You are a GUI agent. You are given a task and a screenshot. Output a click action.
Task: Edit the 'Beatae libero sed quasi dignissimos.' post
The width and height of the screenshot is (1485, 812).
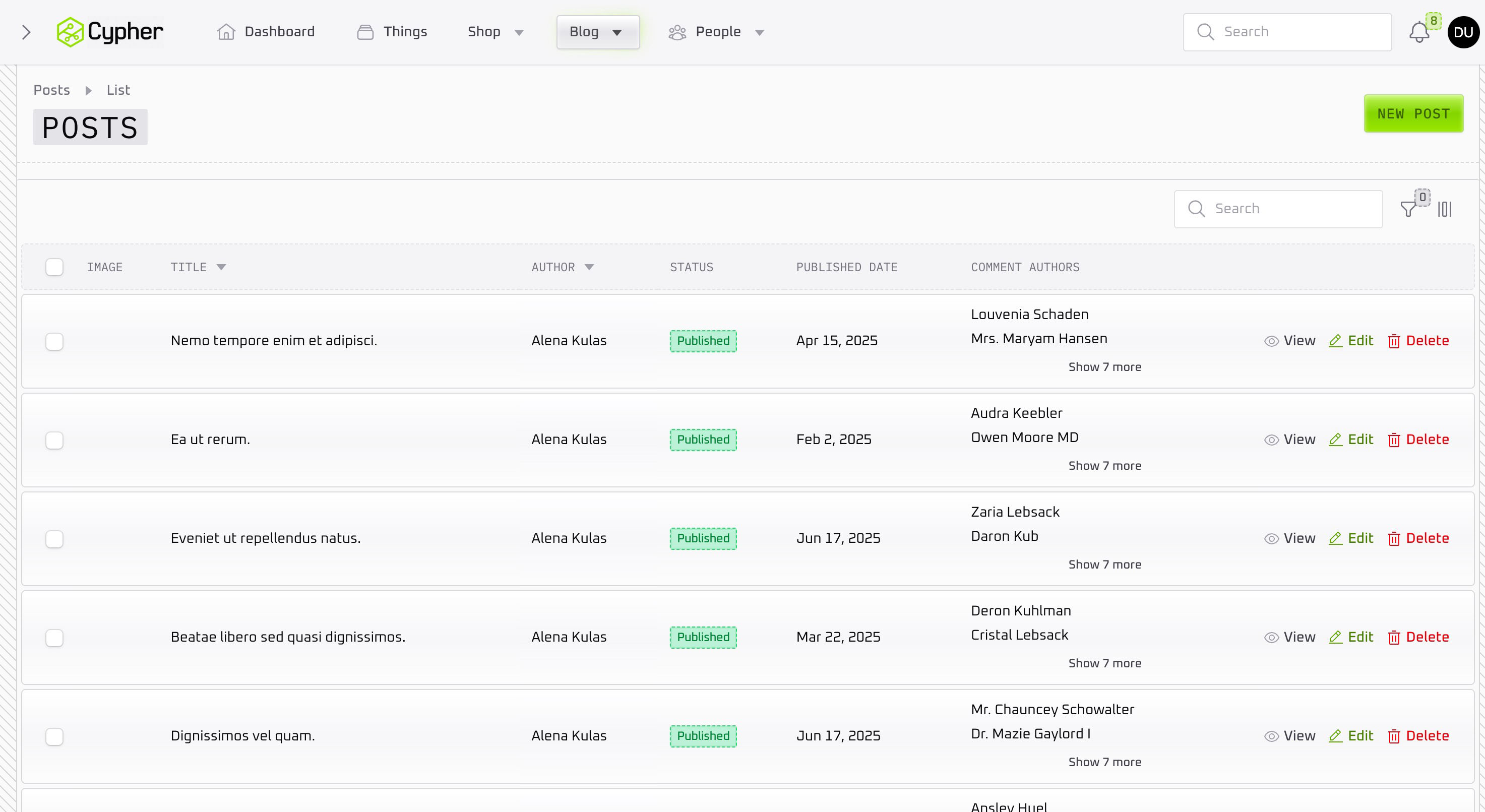(1351, 637)
